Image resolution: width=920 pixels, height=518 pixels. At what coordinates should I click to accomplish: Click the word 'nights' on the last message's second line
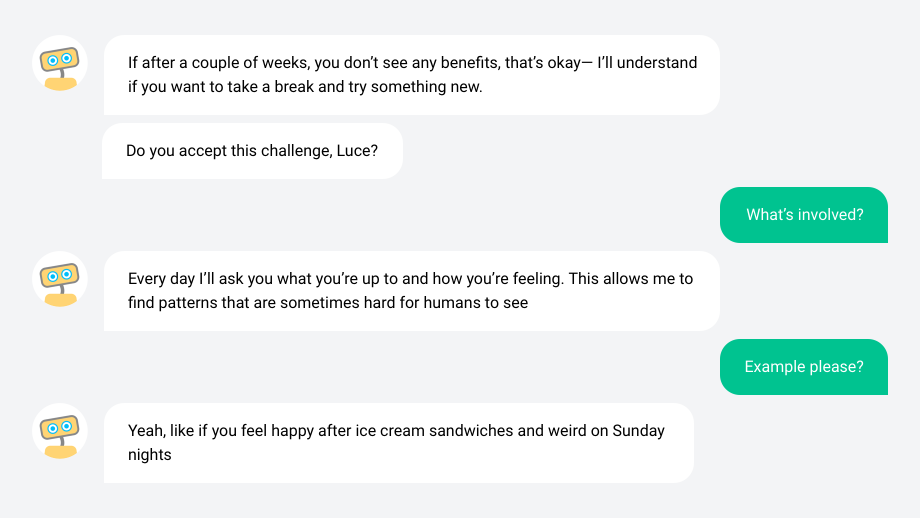point(150,455)
